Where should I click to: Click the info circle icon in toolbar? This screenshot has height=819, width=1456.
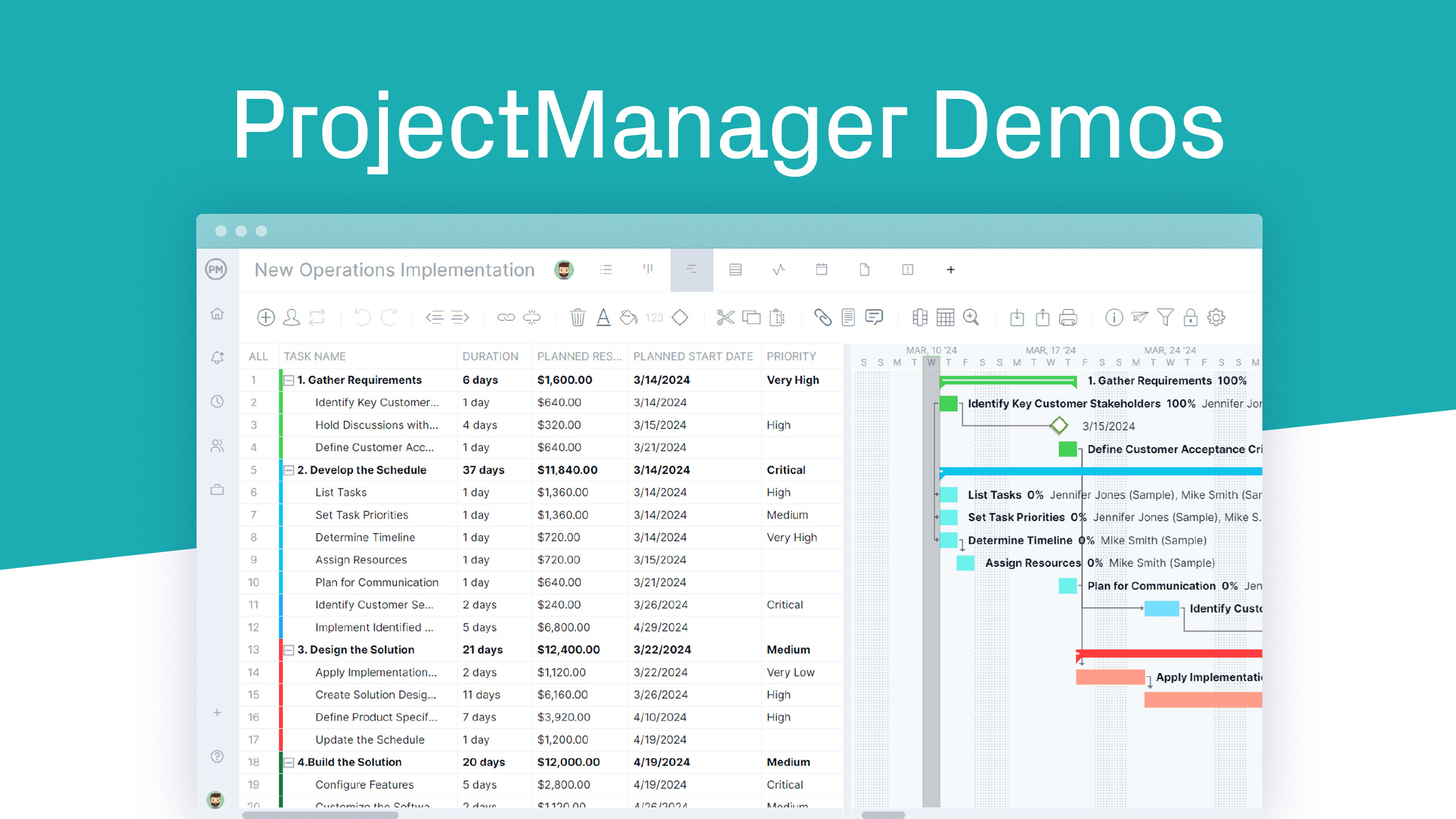(x=1114, y=317)
